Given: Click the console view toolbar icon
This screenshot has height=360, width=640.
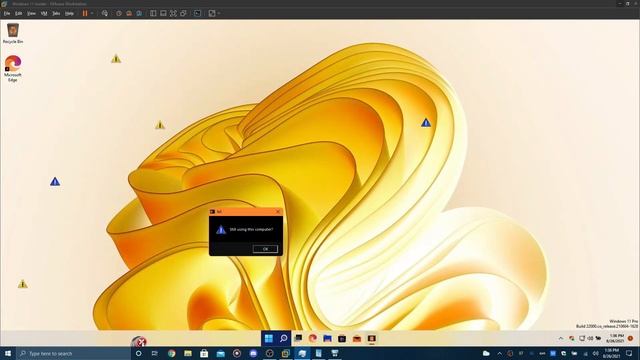Looking at the screenshot, I should 198,13.
